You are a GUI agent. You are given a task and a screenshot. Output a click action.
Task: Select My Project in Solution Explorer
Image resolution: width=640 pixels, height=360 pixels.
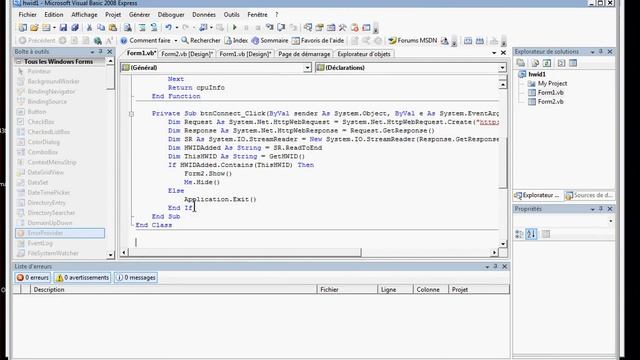pos(552,83)
